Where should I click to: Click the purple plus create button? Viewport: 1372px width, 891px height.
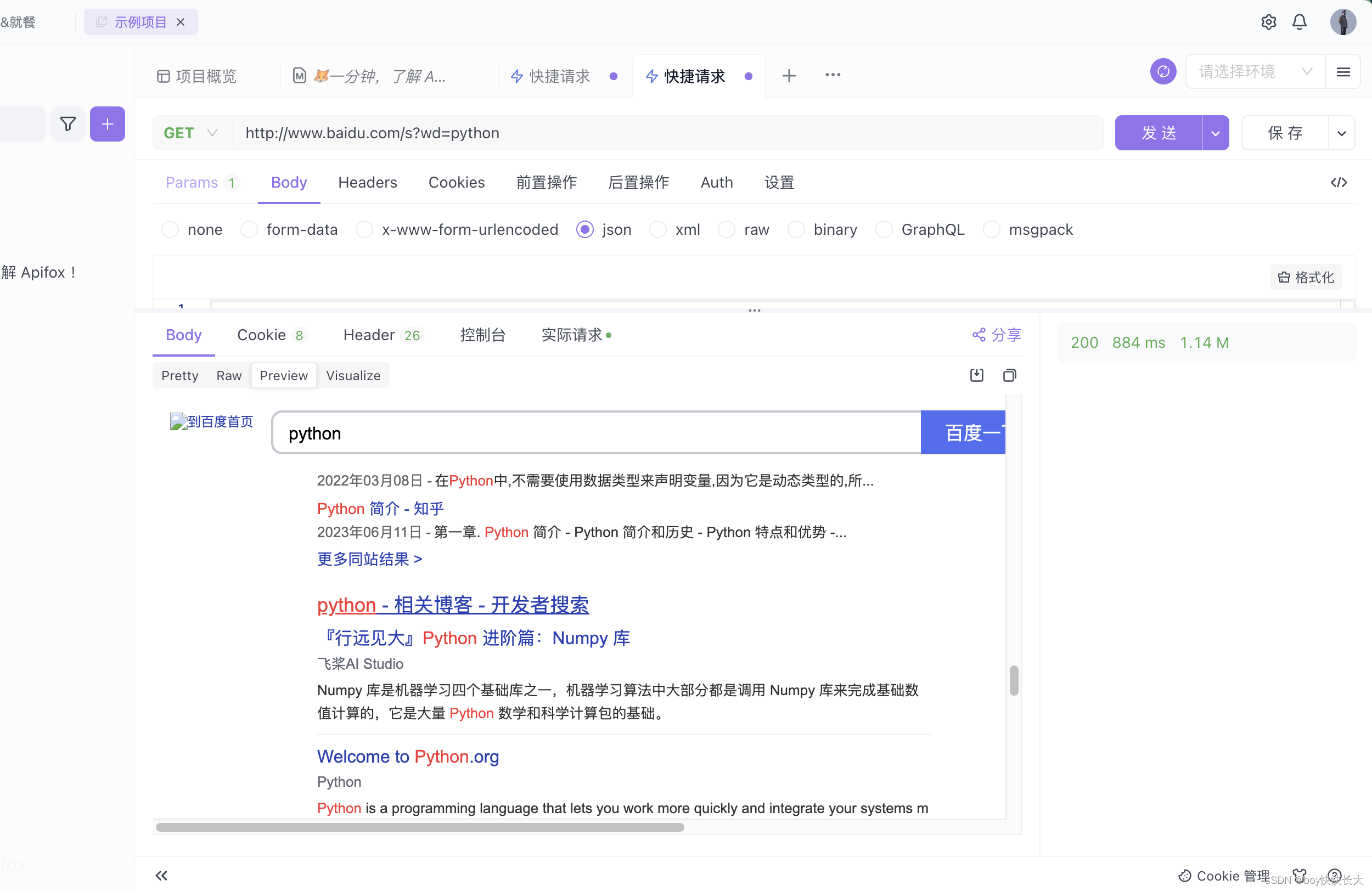click(x=107, y=124)
